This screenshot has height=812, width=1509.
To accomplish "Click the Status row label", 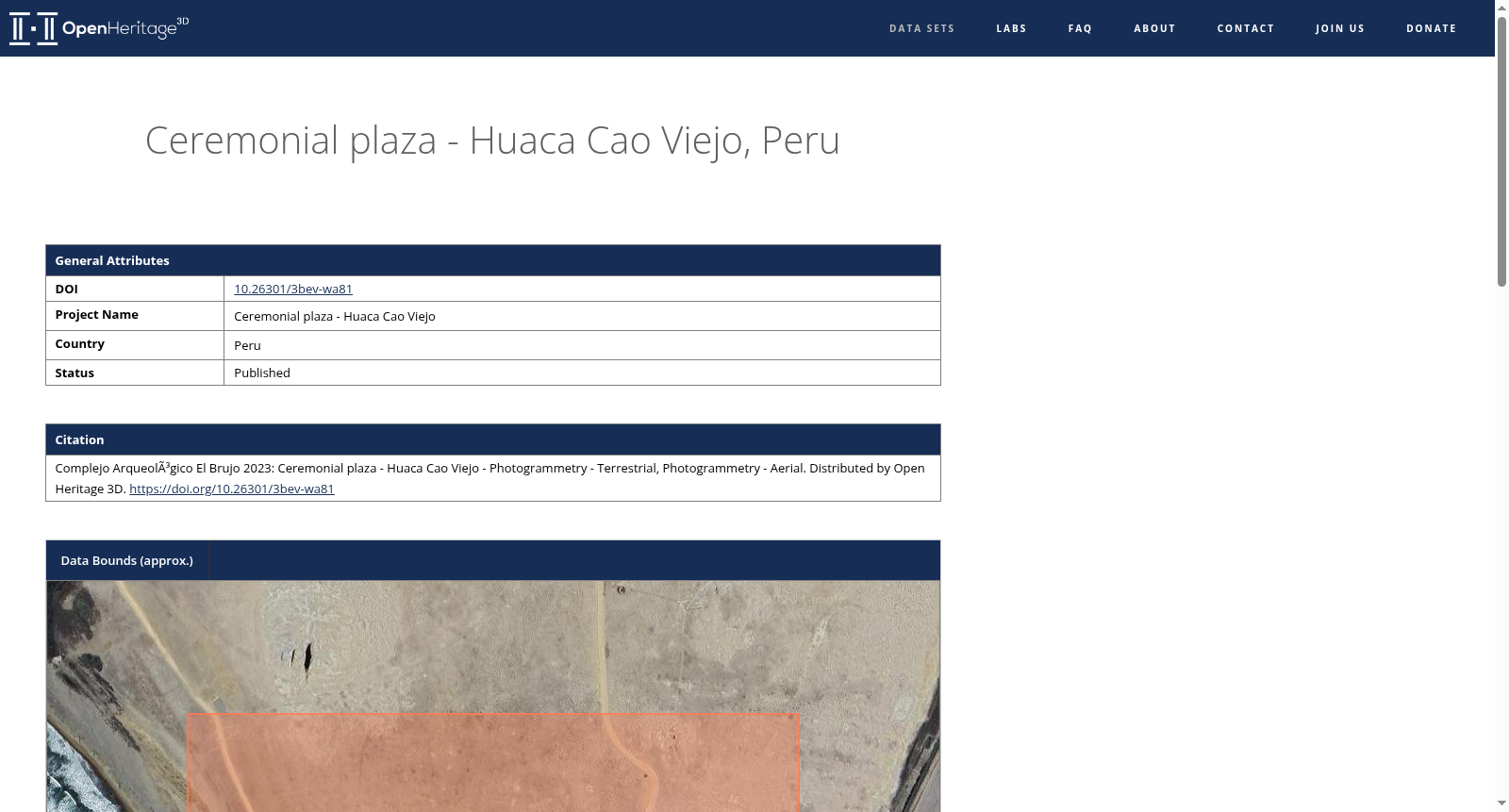I will 75,373.
